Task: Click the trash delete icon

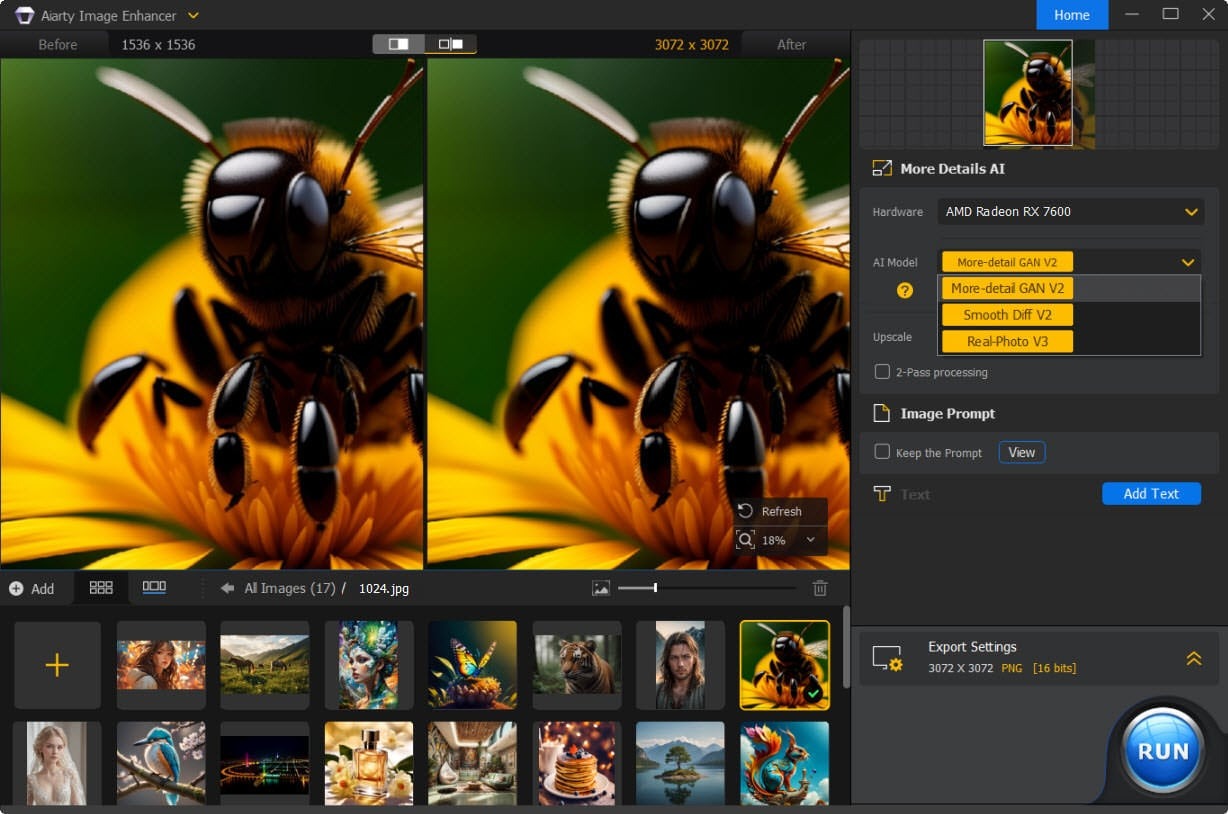Action: point(820,588)
